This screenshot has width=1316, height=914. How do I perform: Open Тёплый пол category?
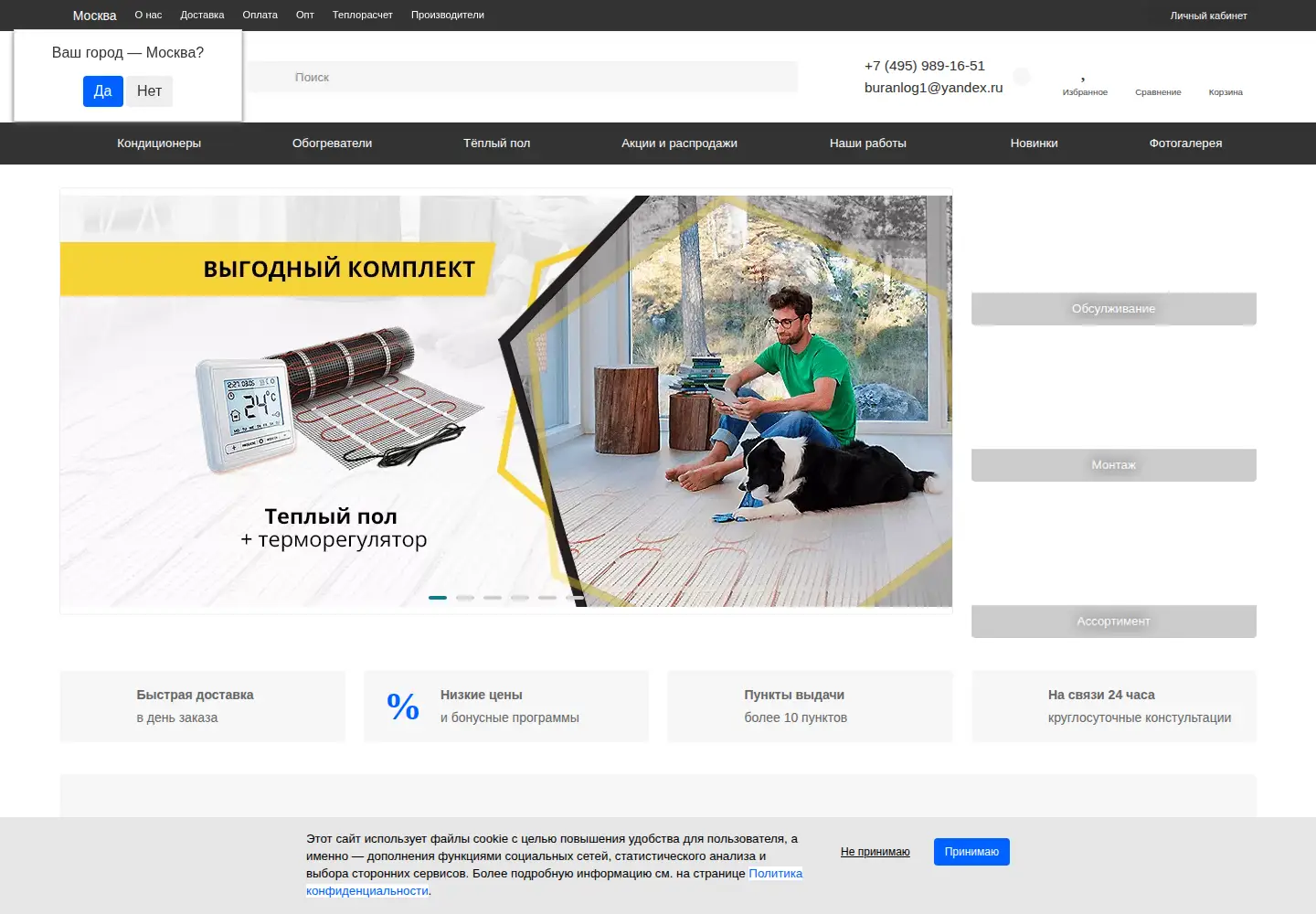(x=496, y=143)
